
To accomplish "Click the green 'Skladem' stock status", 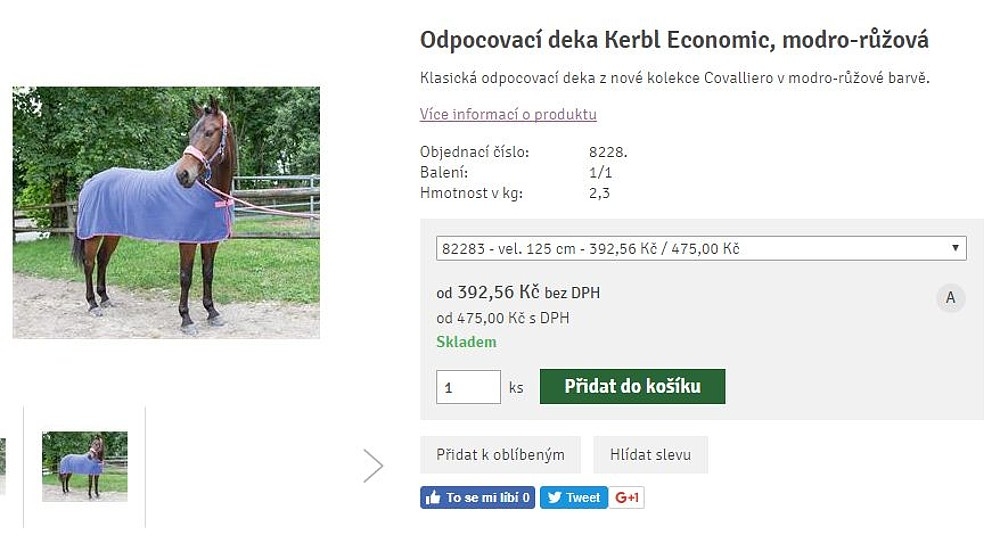I will 466,342.
